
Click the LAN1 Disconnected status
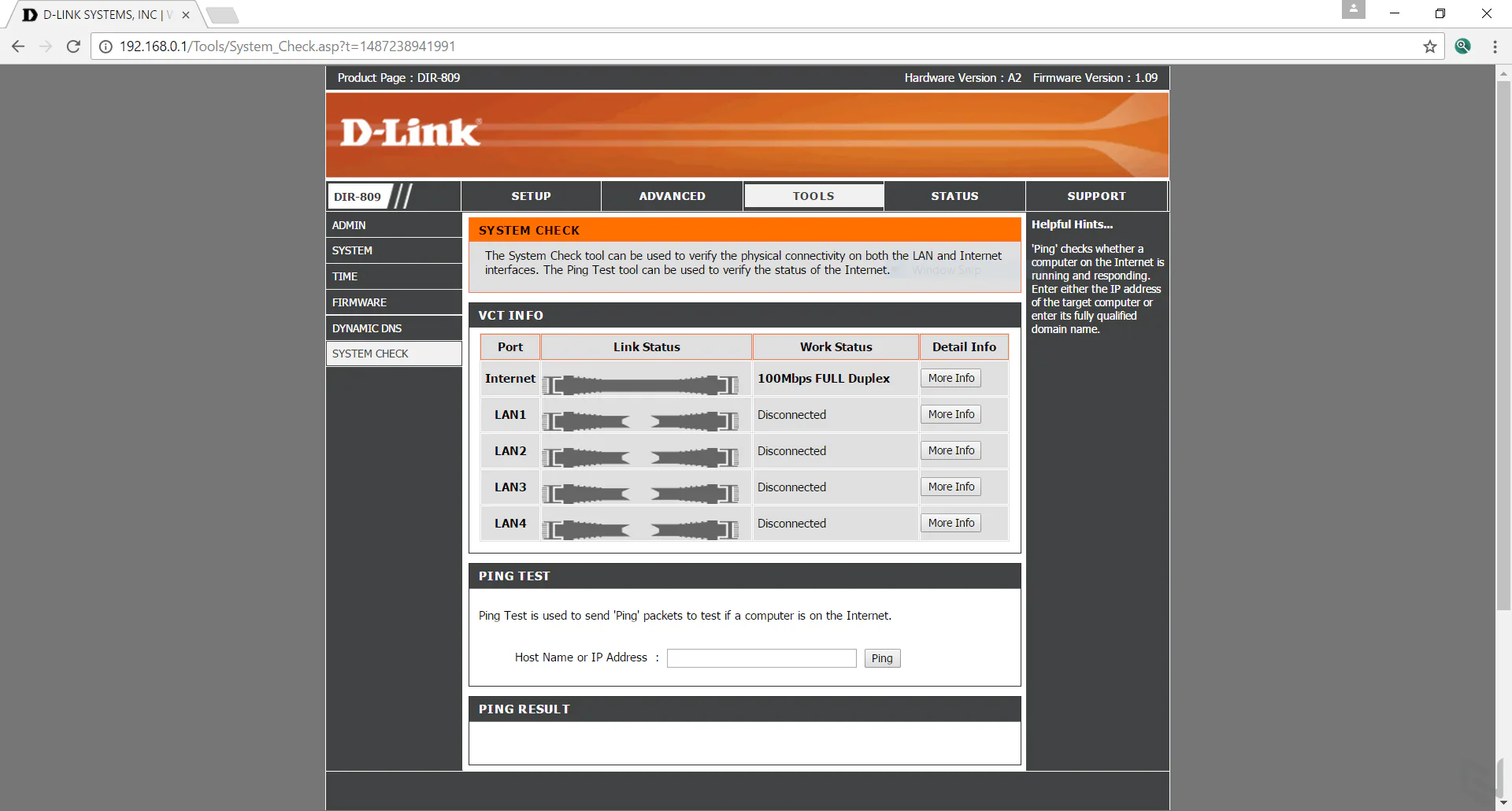[x=791, y=415]
